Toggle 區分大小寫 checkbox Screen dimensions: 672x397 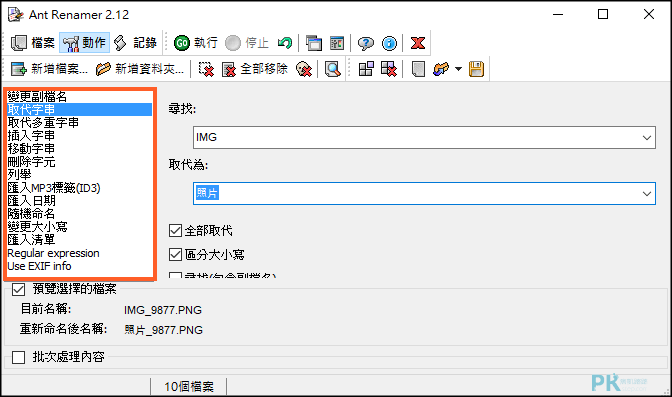[175, 255]
